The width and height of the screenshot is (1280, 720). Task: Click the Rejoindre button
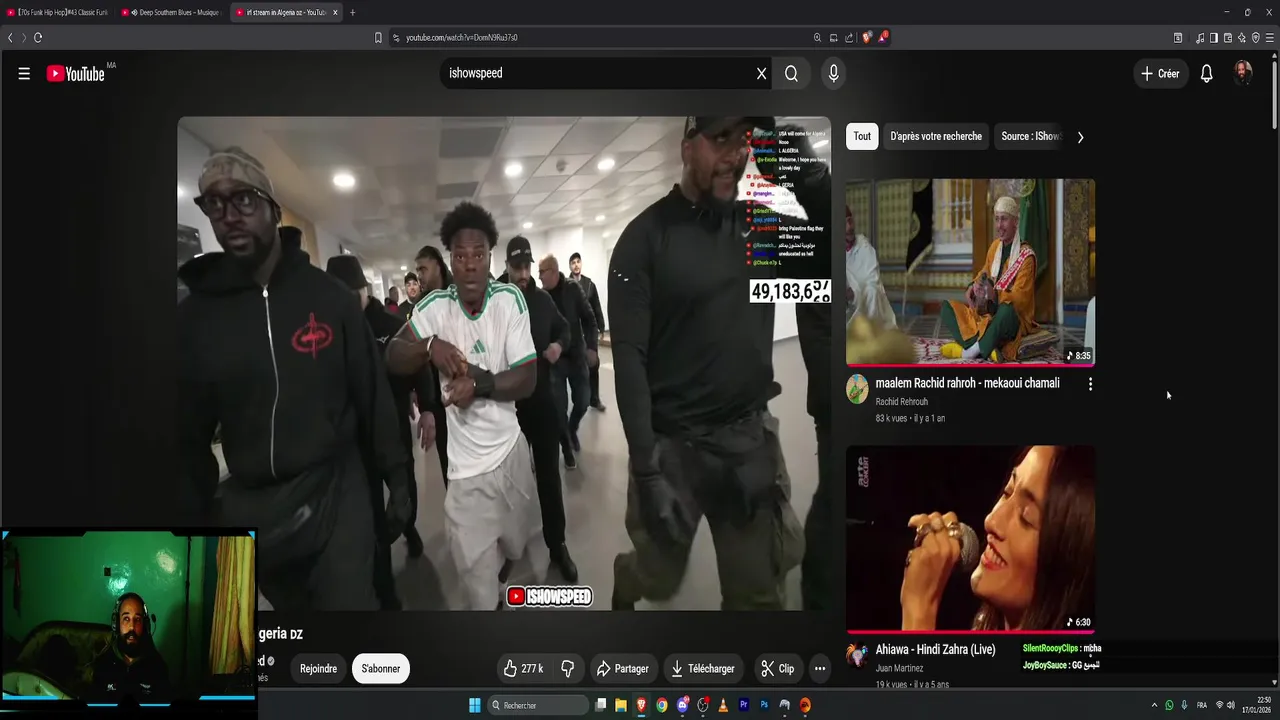click(x=318, y=668)
